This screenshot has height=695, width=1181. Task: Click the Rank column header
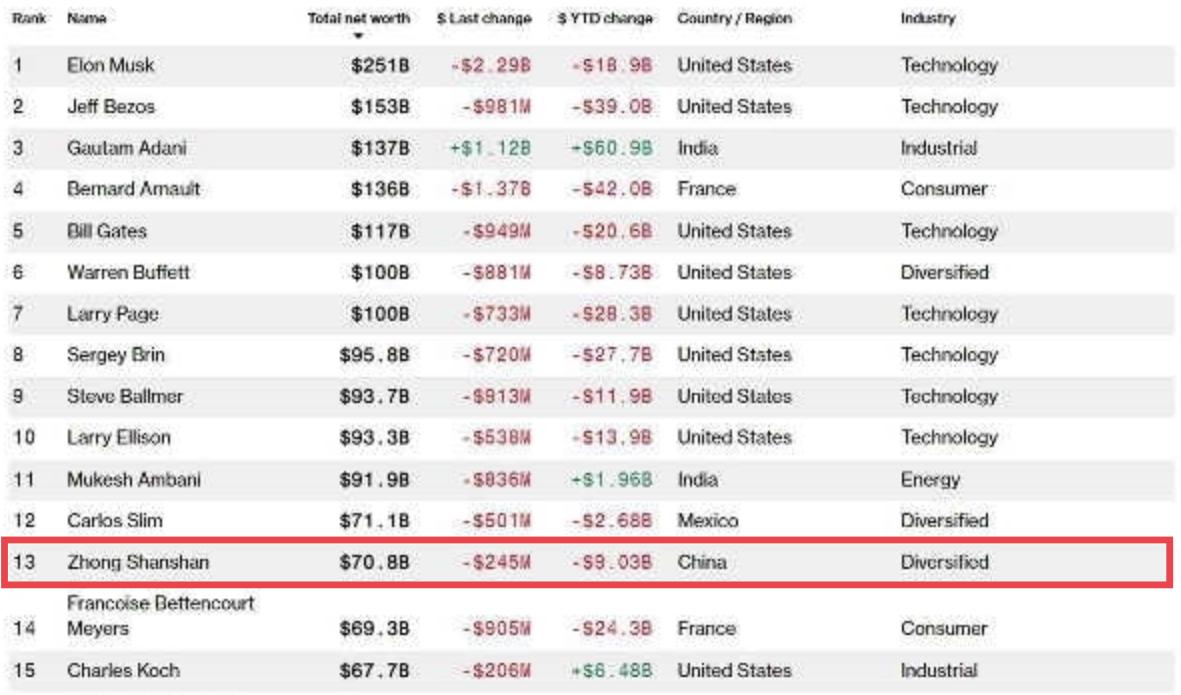click(29, 18)
